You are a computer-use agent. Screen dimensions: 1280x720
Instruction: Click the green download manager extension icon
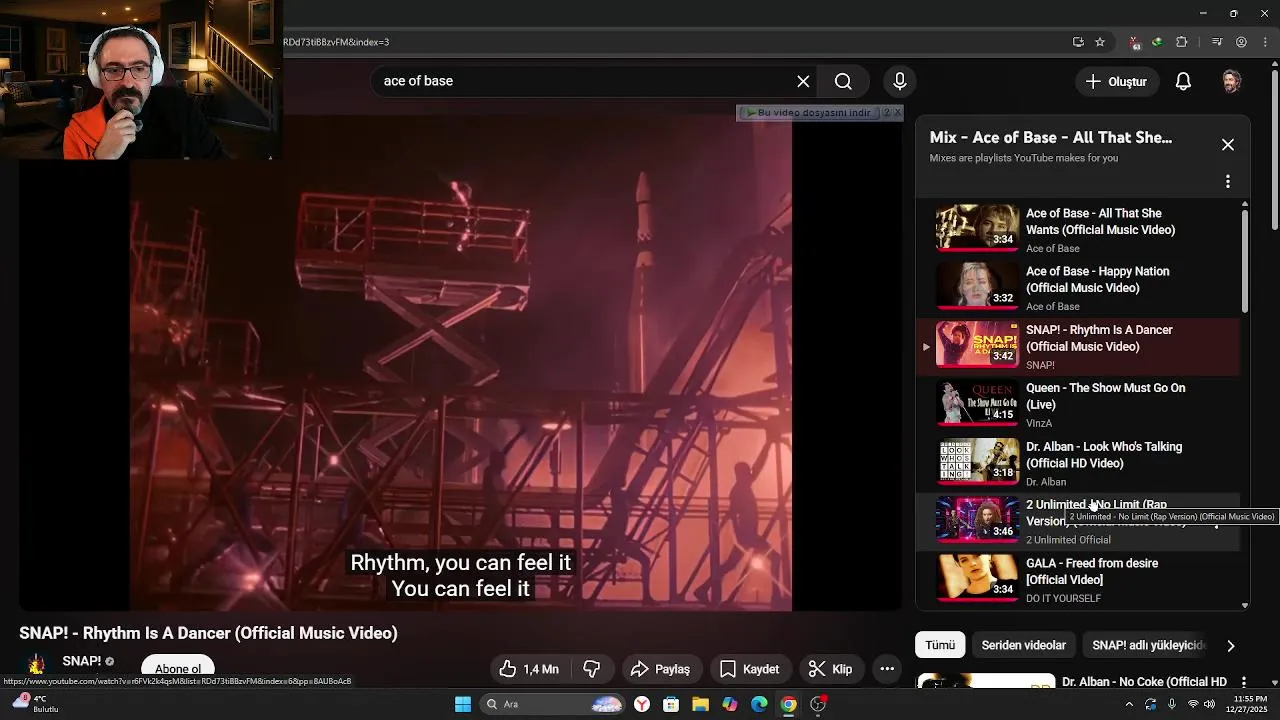1157,42
